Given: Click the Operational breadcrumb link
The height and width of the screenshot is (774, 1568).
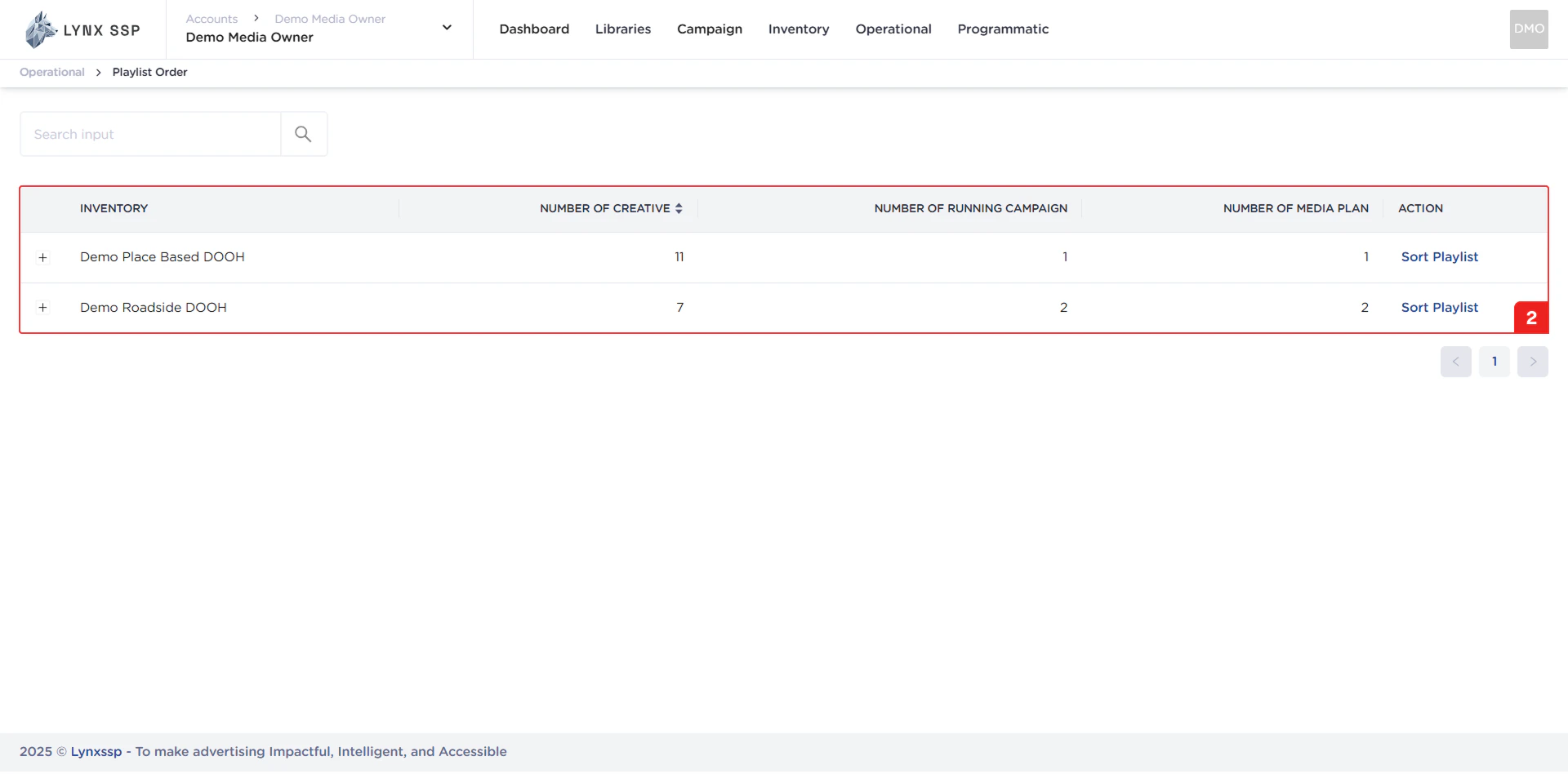Looking at the screenshot, I should (x=52, y=72).
